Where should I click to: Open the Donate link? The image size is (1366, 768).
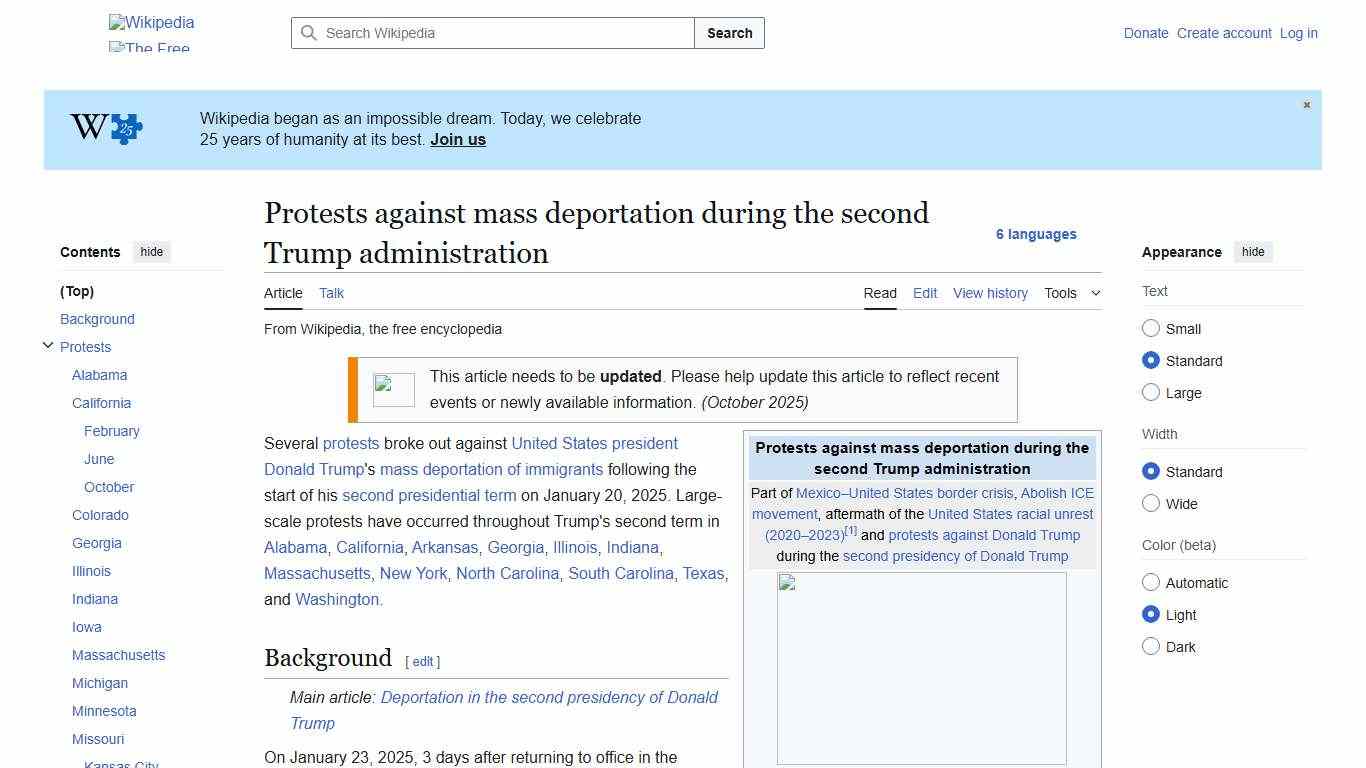(1145, 33)
